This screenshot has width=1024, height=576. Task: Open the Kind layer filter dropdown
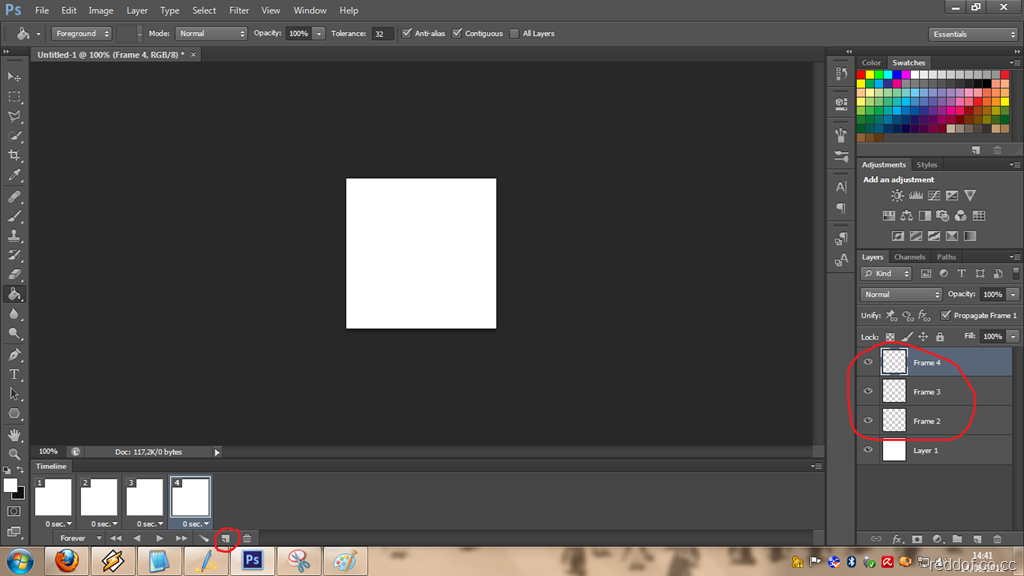886,274
